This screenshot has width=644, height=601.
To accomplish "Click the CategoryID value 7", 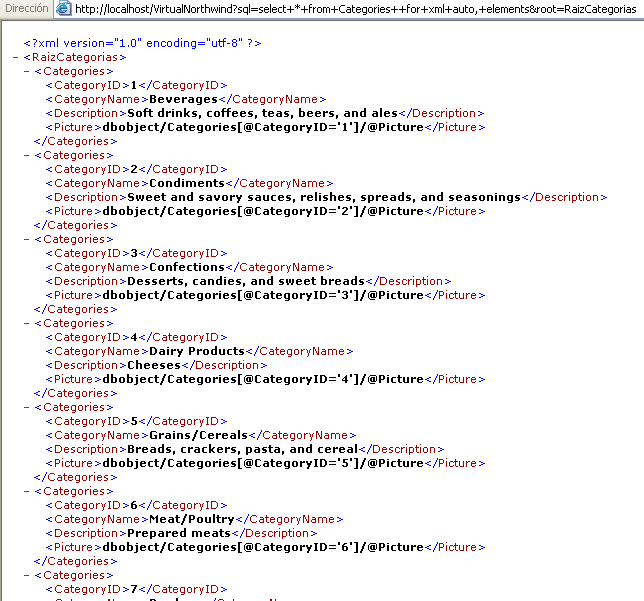I will [x=134, y=589].
